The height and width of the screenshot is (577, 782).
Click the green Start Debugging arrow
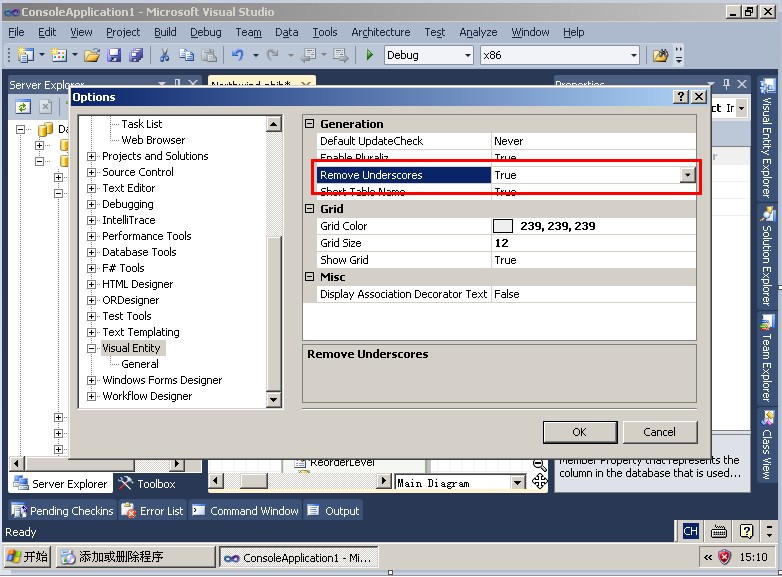click(x=370, y=55)
